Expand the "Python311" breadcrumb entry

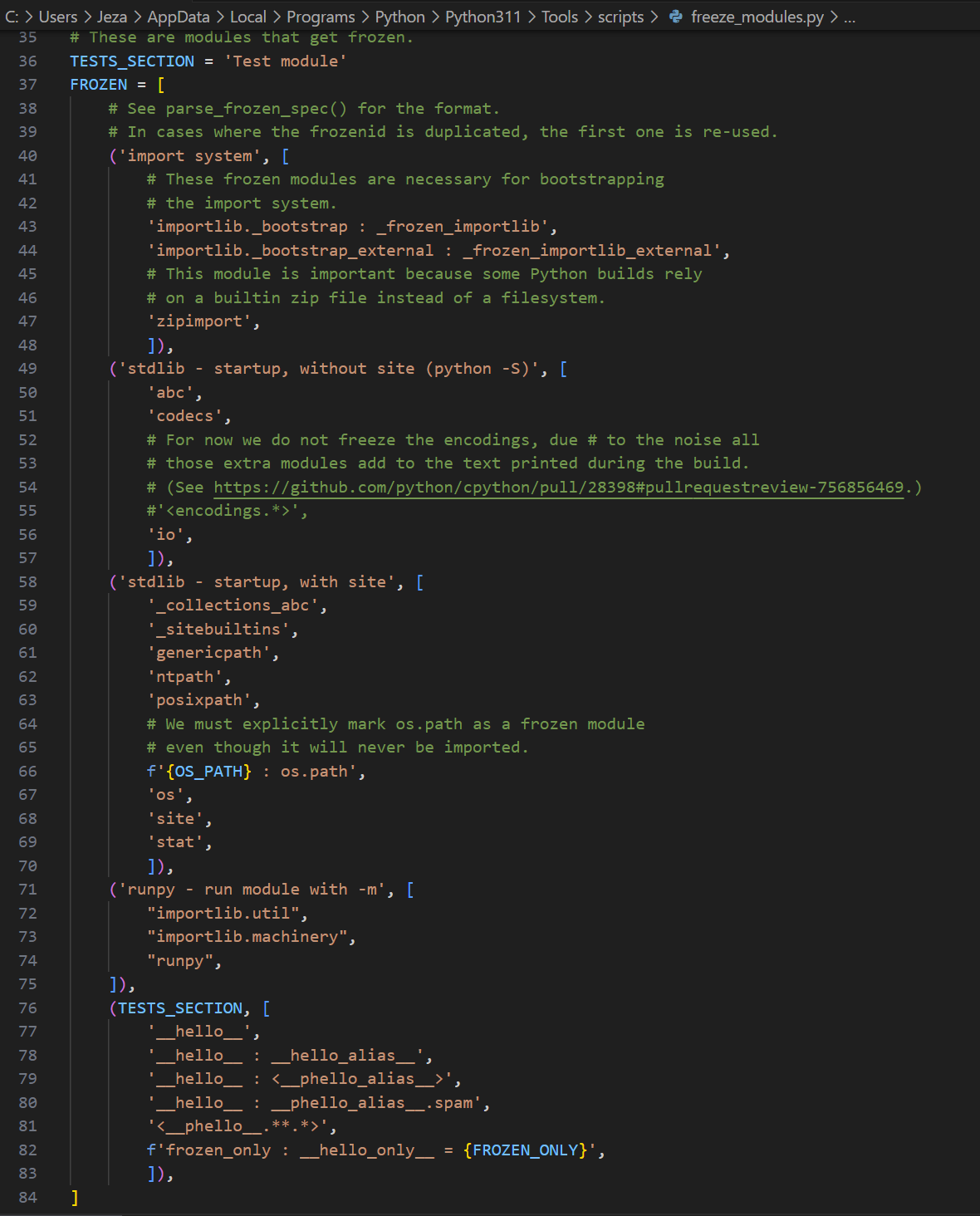(x=483, y=17)
